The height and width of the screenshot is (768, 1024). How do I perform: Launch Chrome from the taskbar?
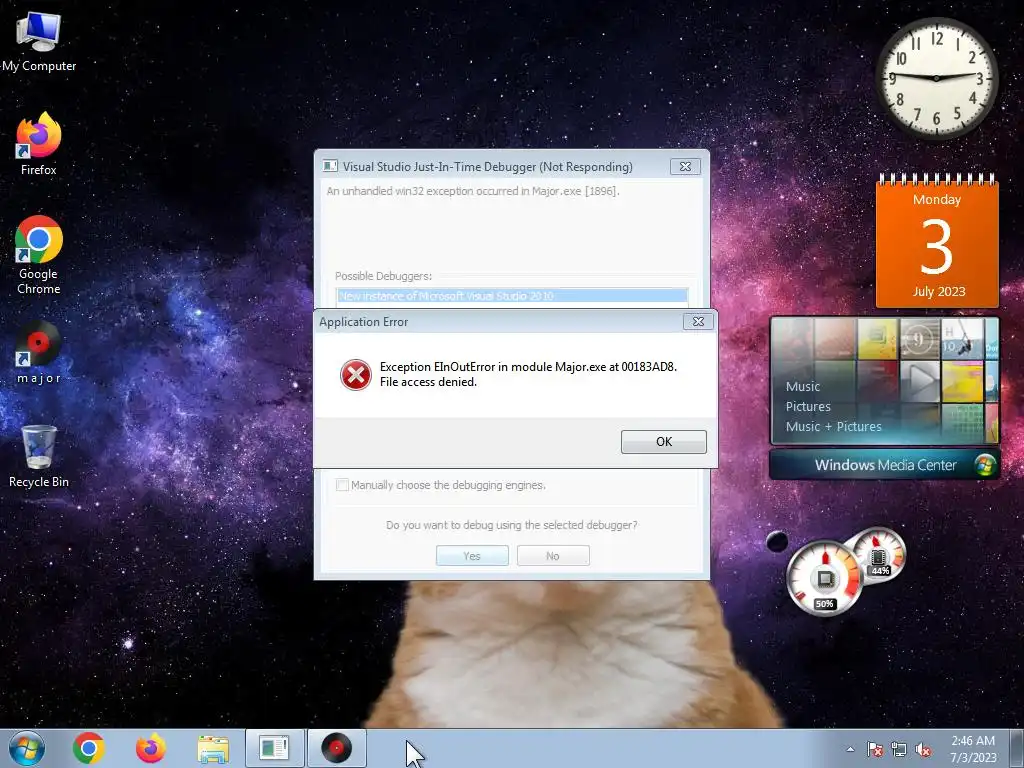pos(89,748)
